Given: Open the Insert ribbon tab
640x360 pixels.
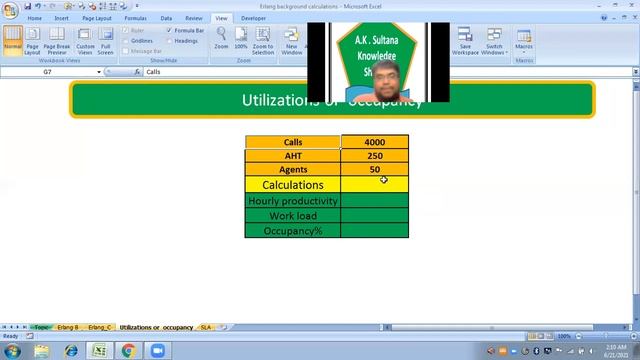Looking at the screenshot, I should (x=62, y=18).
